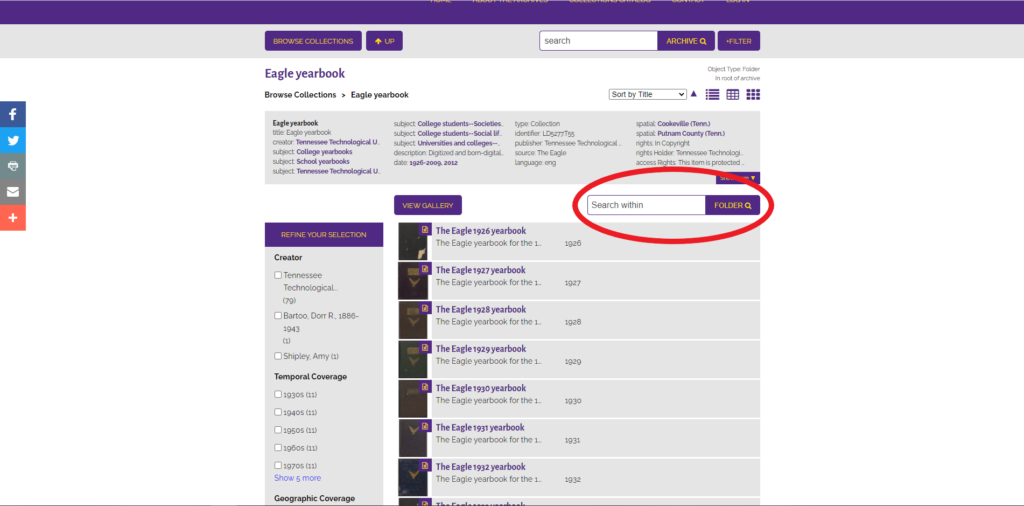Open The Eagle 1928 yearbook link
This screenshot has height=506, width=1024.
point(481,309)
